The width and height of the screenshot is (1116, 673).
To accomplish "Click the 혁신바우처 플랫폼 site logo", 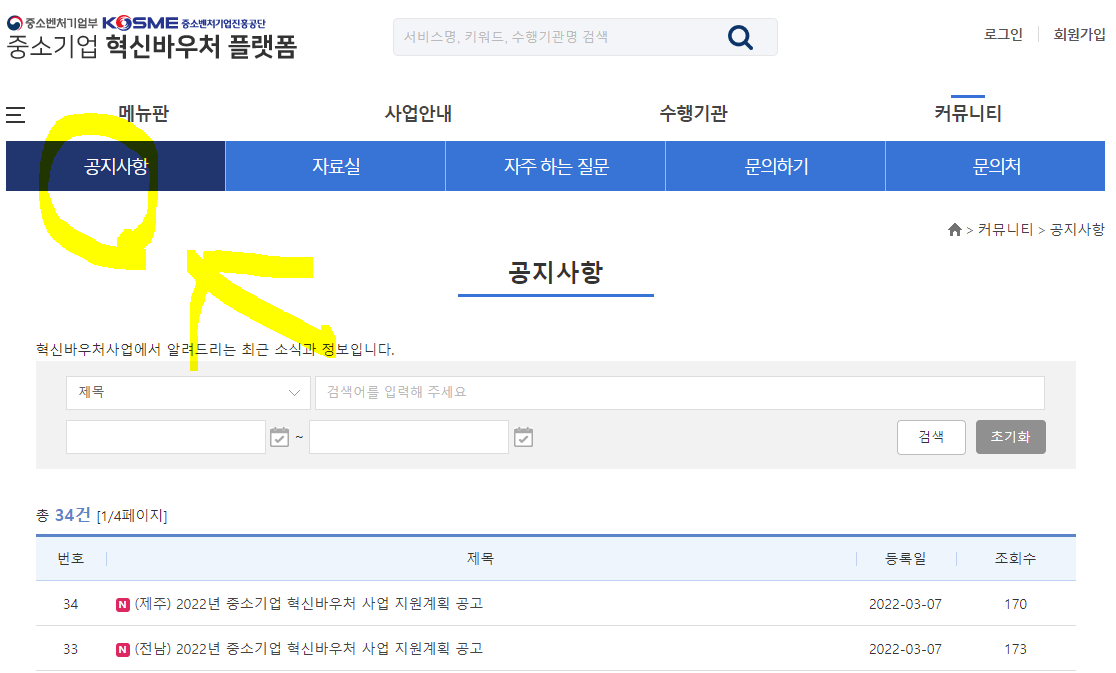I will (x=150, y=44).
